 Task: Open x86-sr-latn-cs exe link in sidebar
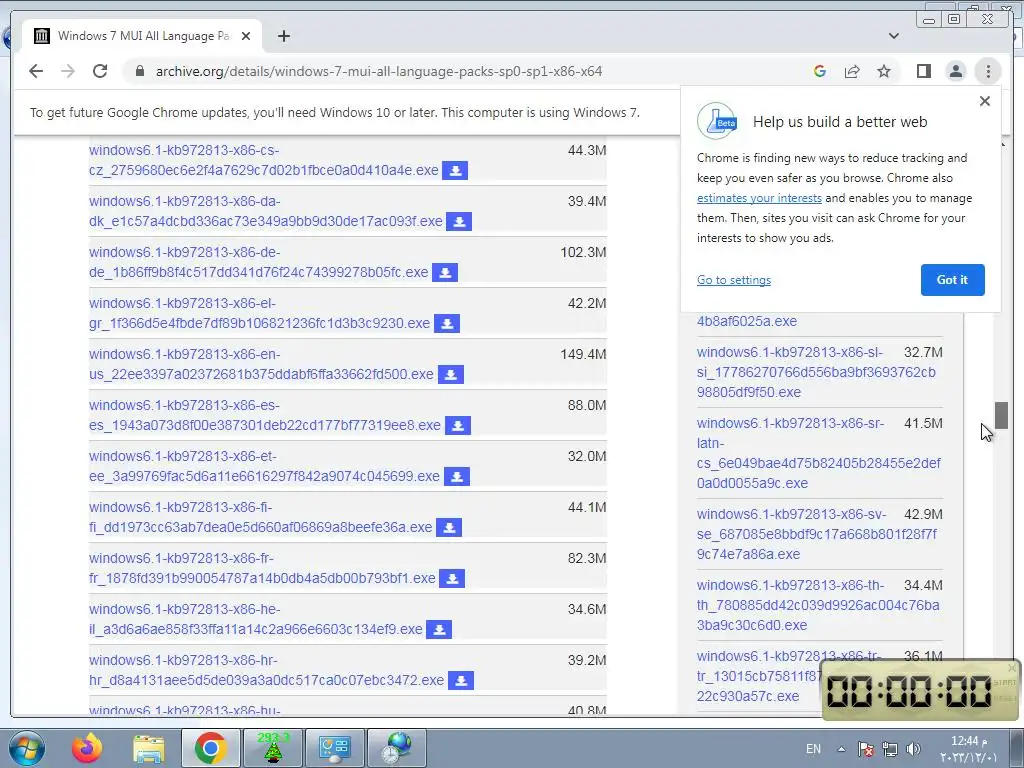coord(818,453)
